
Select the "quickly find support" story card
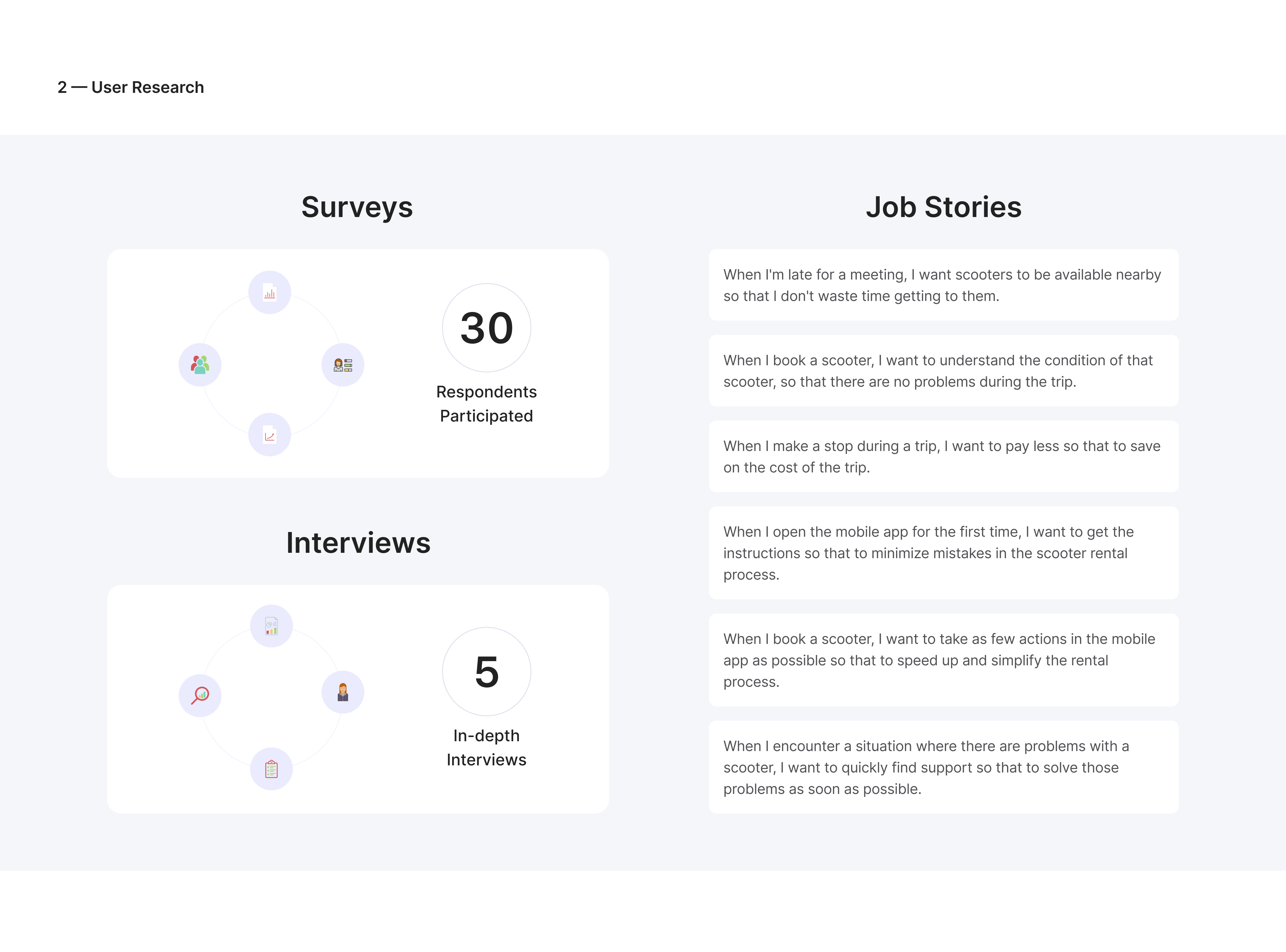943,767
